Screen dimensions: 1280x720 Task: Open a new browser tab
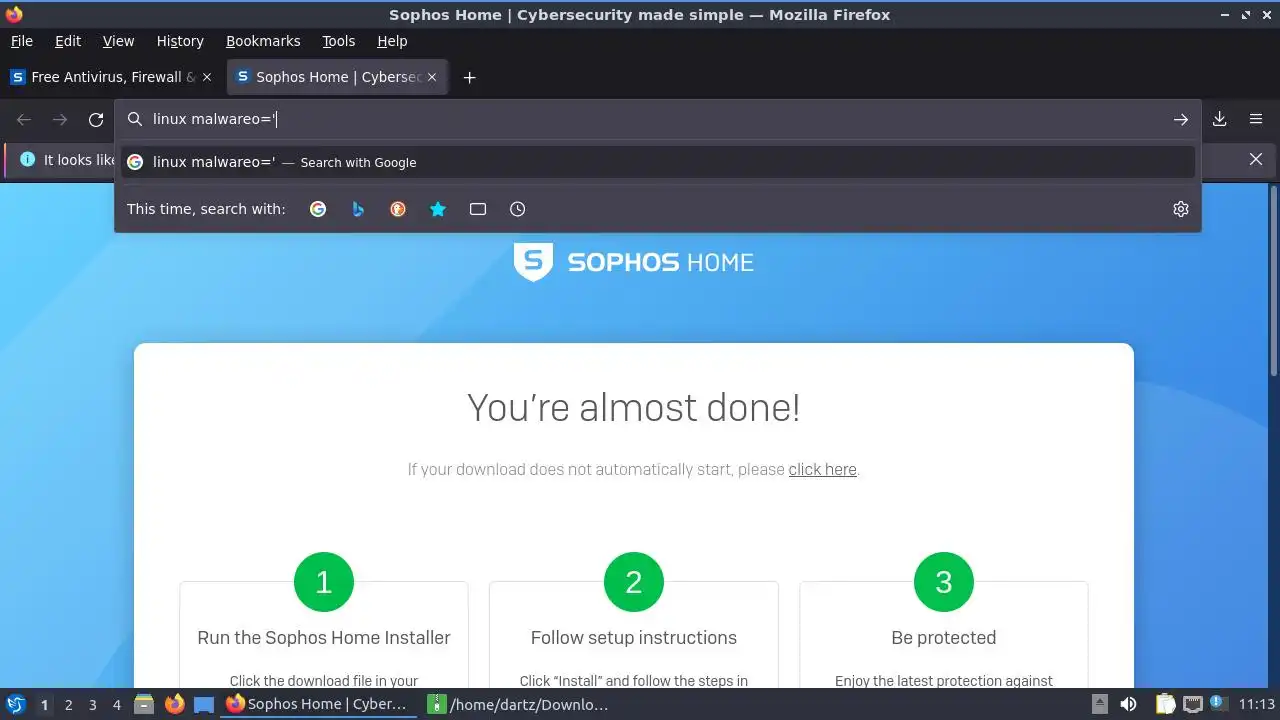[469, 77]
